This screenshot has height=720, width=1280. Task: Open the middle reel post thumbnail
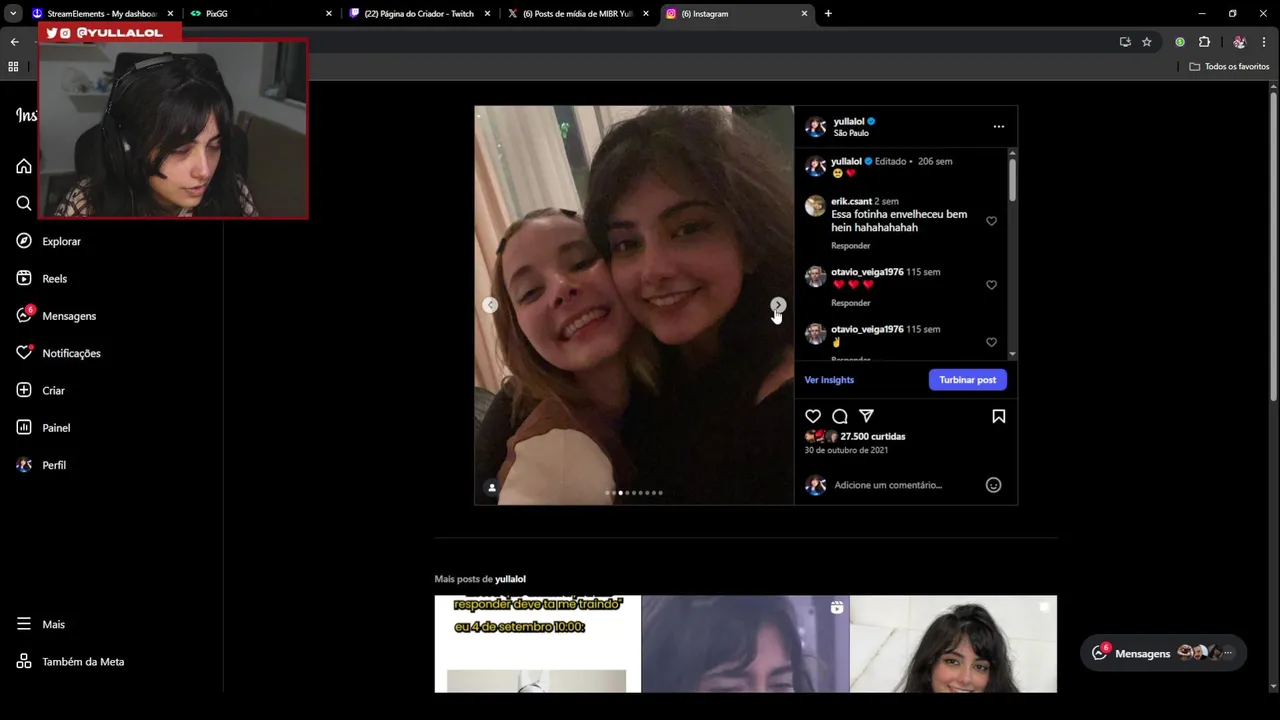coord(745,644)
